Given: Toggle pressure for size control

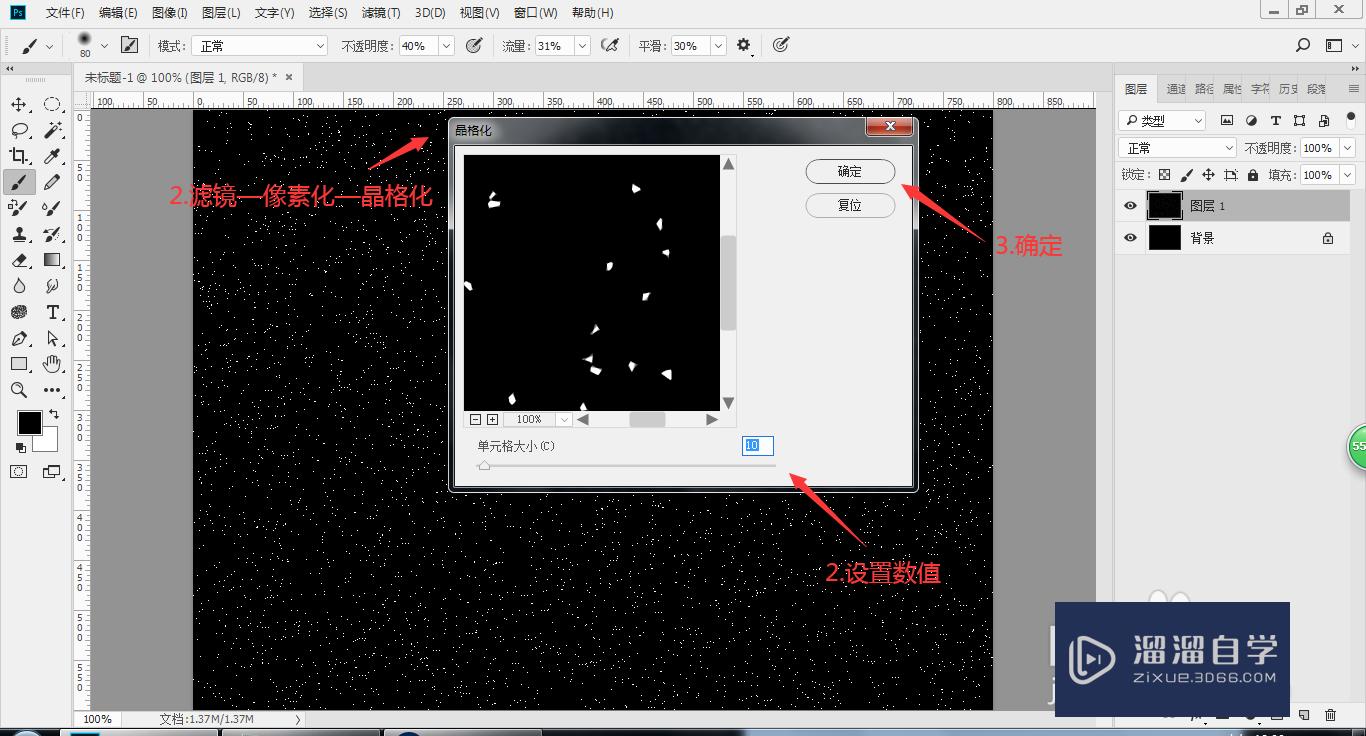Looking at the screenshot, I should 781,45.
